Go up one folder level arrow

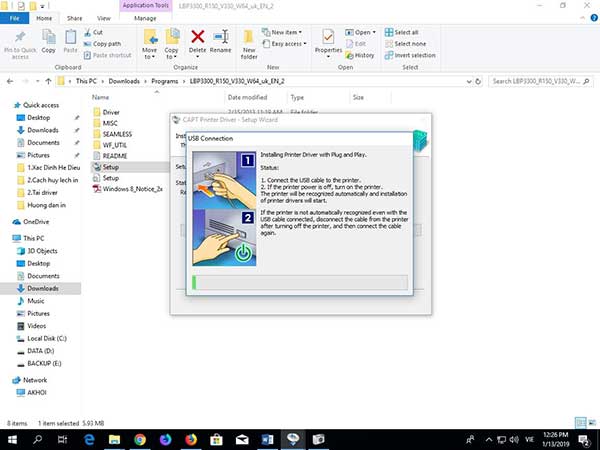tap(48, 81)
